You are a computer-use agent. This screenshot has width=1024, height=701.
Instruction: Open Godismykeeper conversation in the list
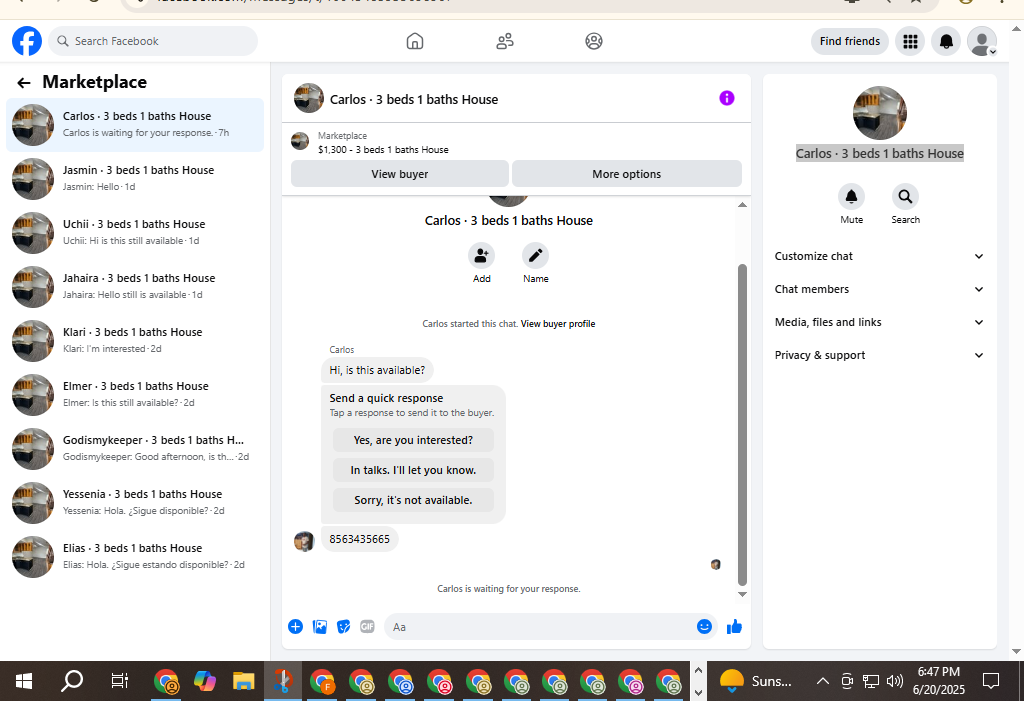click(x=135, y=449)
